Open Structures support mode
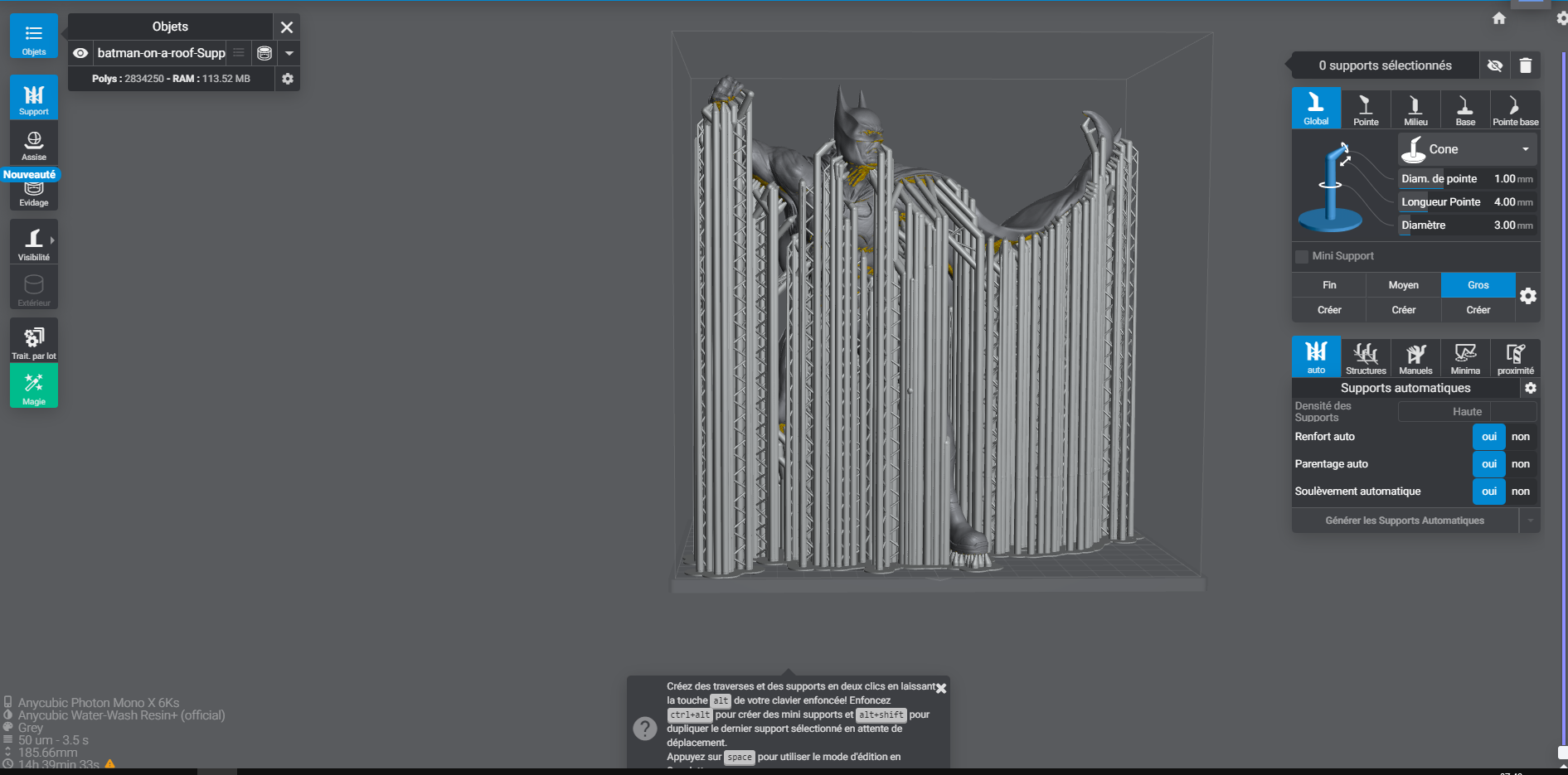Screen dimensions: 1568x775 pos(1366,358)
